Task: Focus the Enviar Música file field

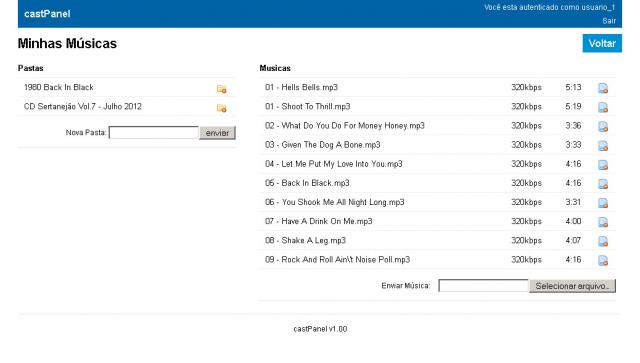Action: click(x=484, y=286)
